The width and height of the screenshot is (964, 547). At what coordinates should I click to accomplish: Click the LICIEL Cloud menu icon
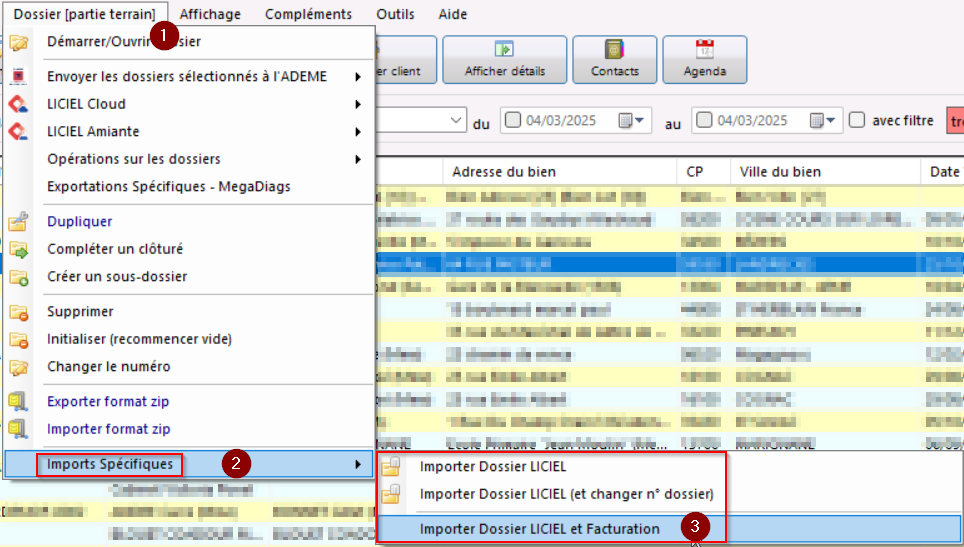(x=18, y=104)
